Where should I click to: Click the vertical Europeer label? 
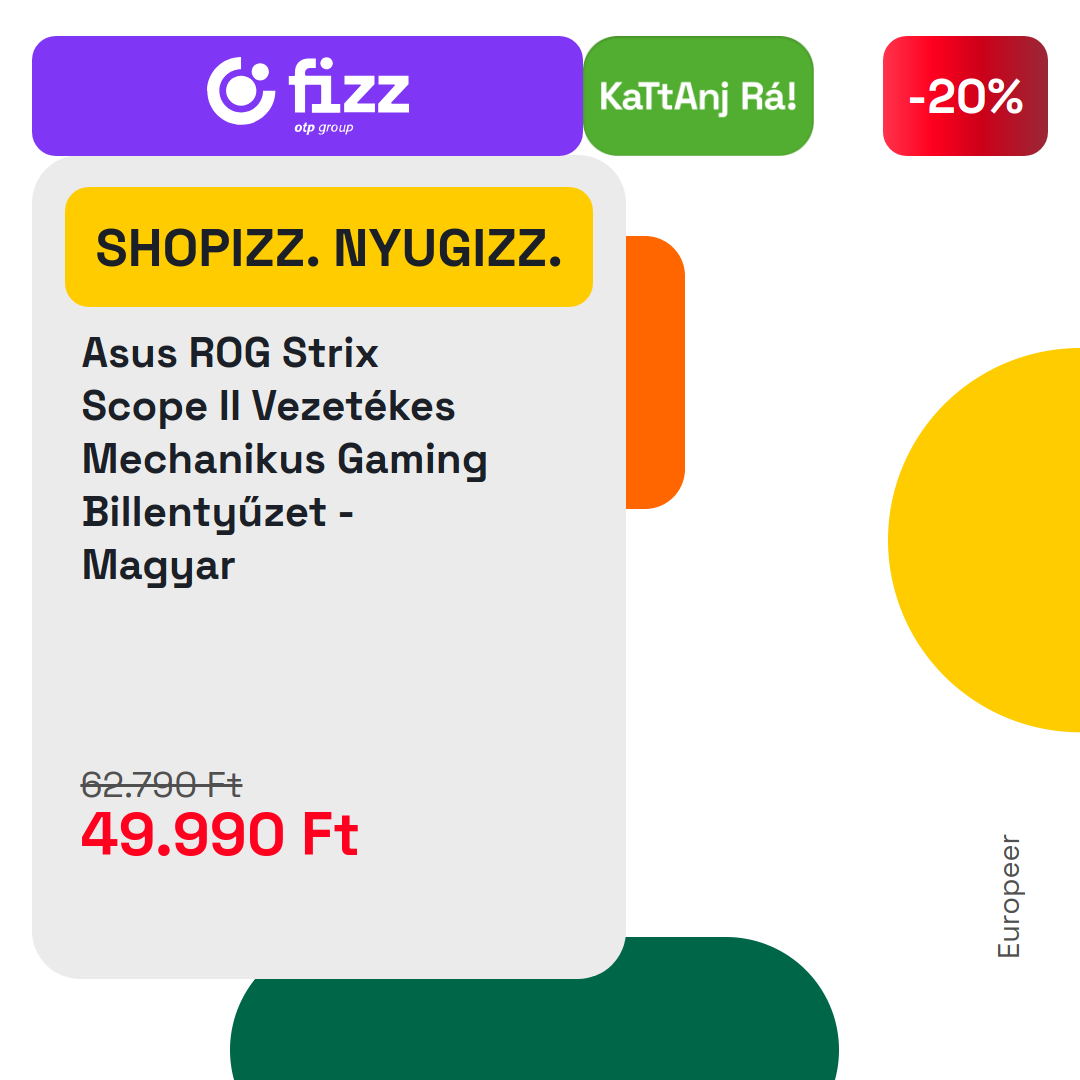(x=1009, y=896)
